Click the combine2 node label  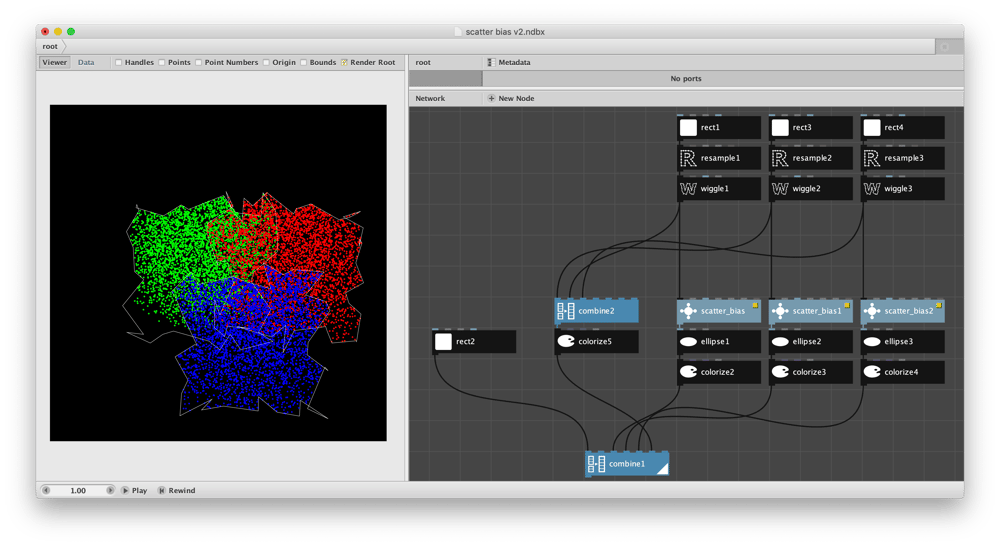[x=596, y=311]
